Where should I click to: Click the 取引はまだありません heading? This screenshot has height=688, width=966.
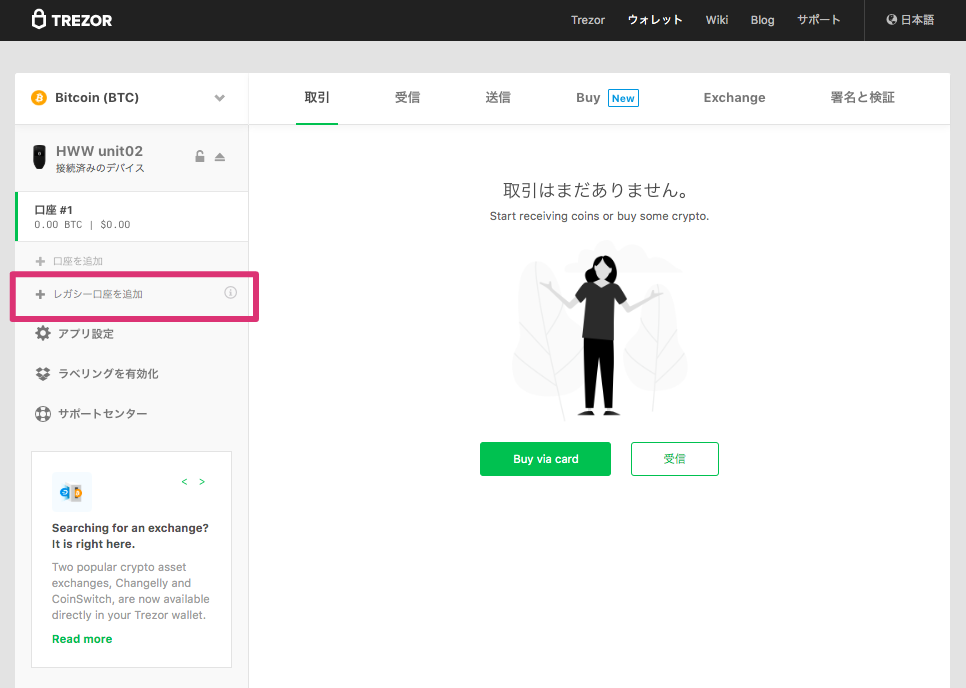point(596,190)
